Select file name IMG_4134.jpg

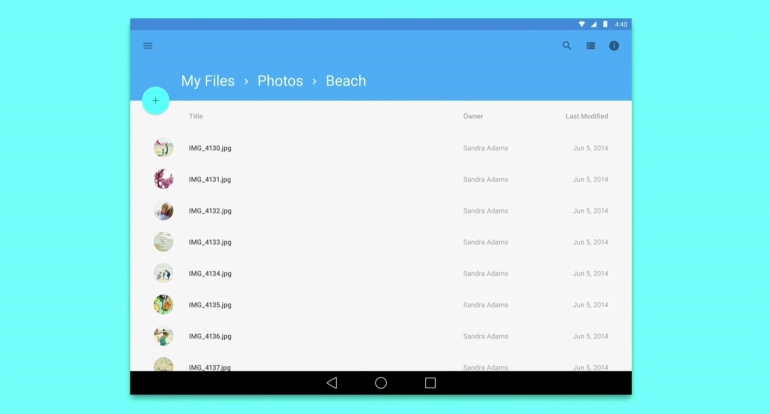210,273
